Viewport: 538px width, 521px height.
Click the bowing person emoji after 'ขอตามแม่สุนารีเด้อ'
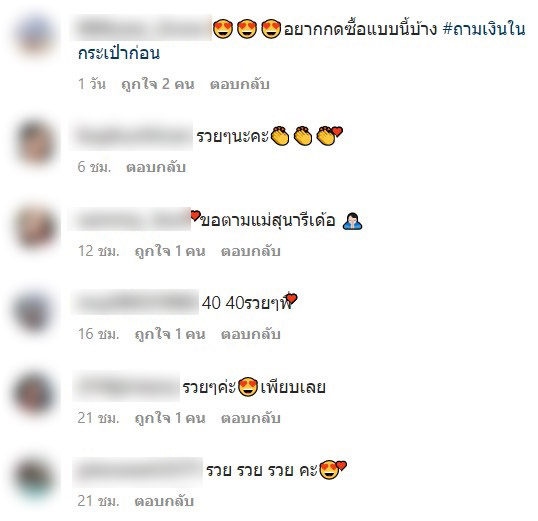point(352,221)
